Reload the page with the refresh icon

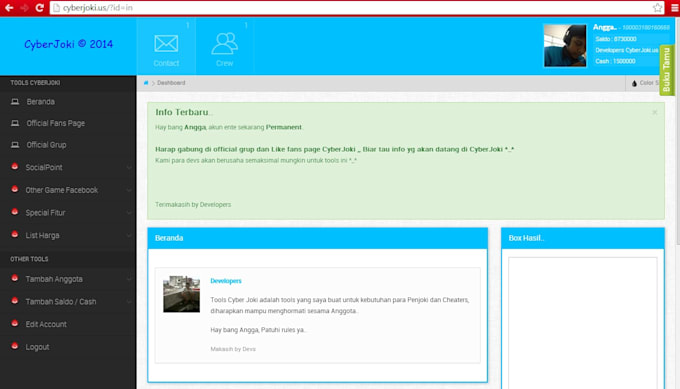point(39,7)
